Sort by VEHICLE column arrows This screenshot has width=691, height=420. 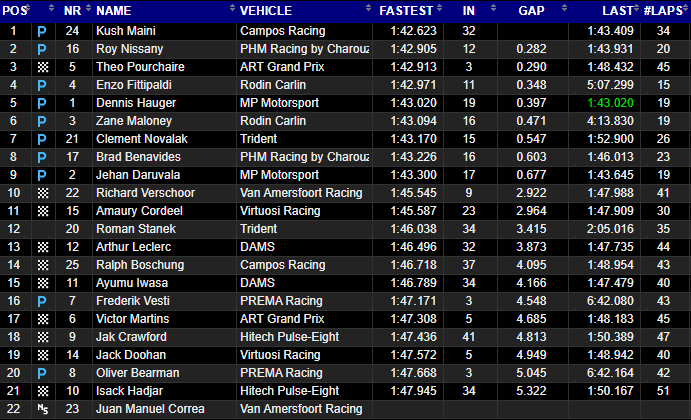coord(368,8)
